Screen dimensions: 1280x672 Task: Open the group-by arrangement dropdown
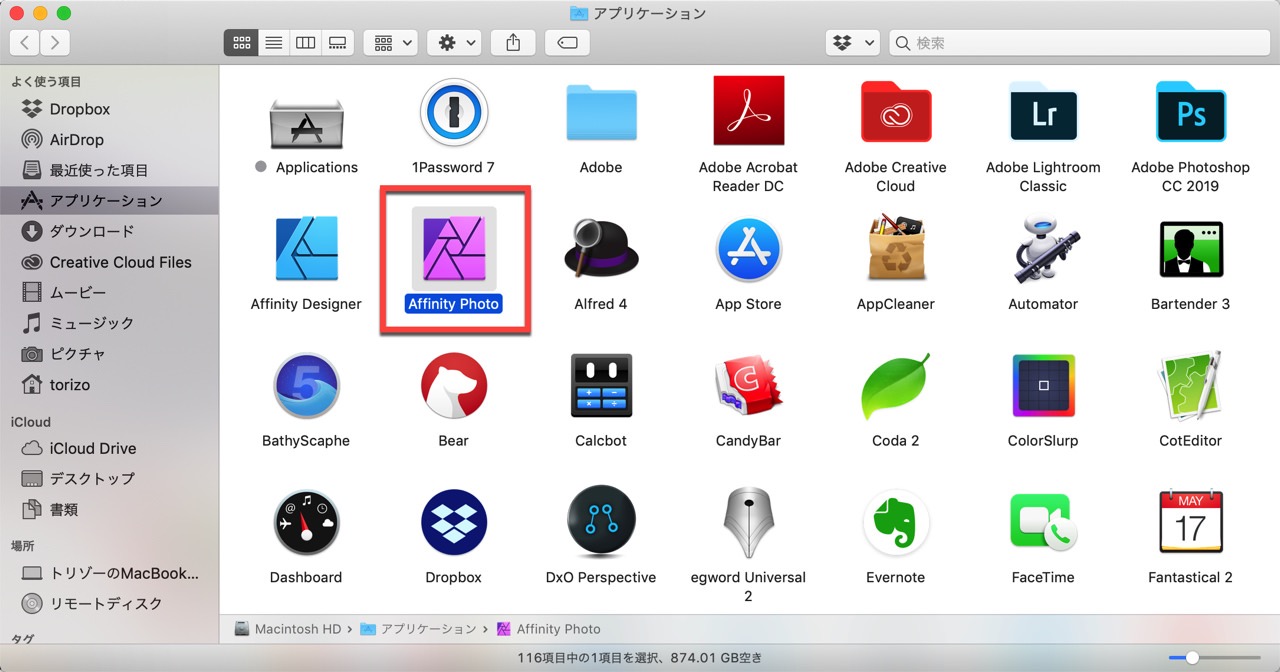(x=390, y=43)
